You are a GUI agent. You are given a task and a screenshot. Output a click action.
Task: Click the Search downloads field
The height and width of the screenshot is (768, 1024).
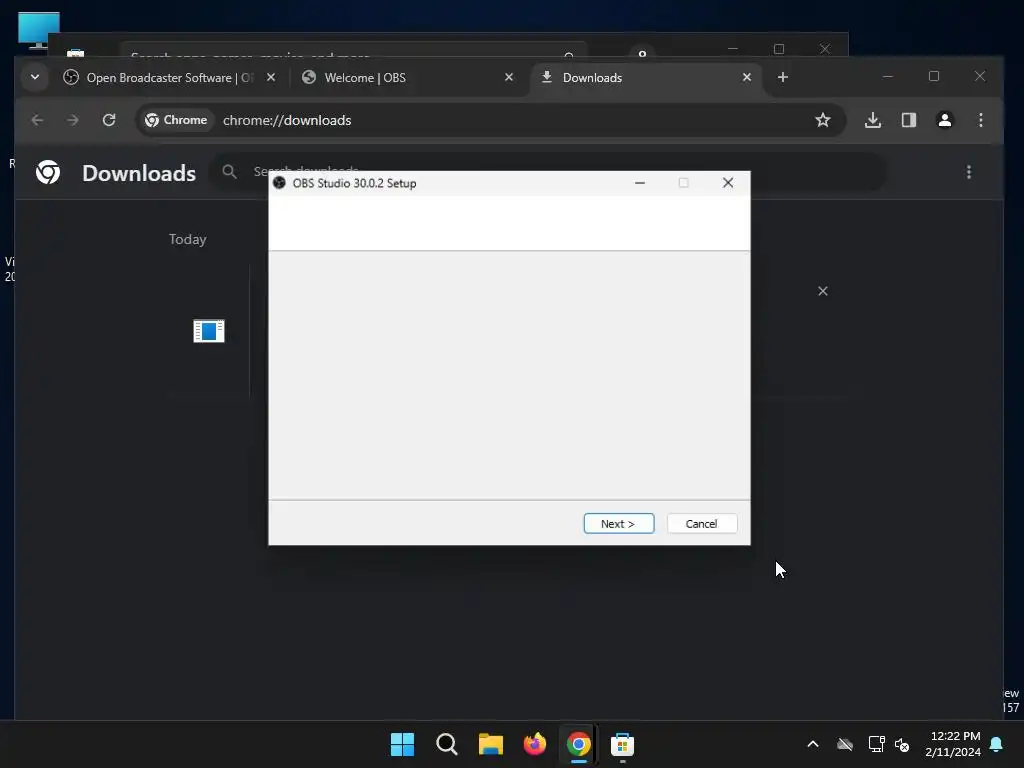click(549, 172)
